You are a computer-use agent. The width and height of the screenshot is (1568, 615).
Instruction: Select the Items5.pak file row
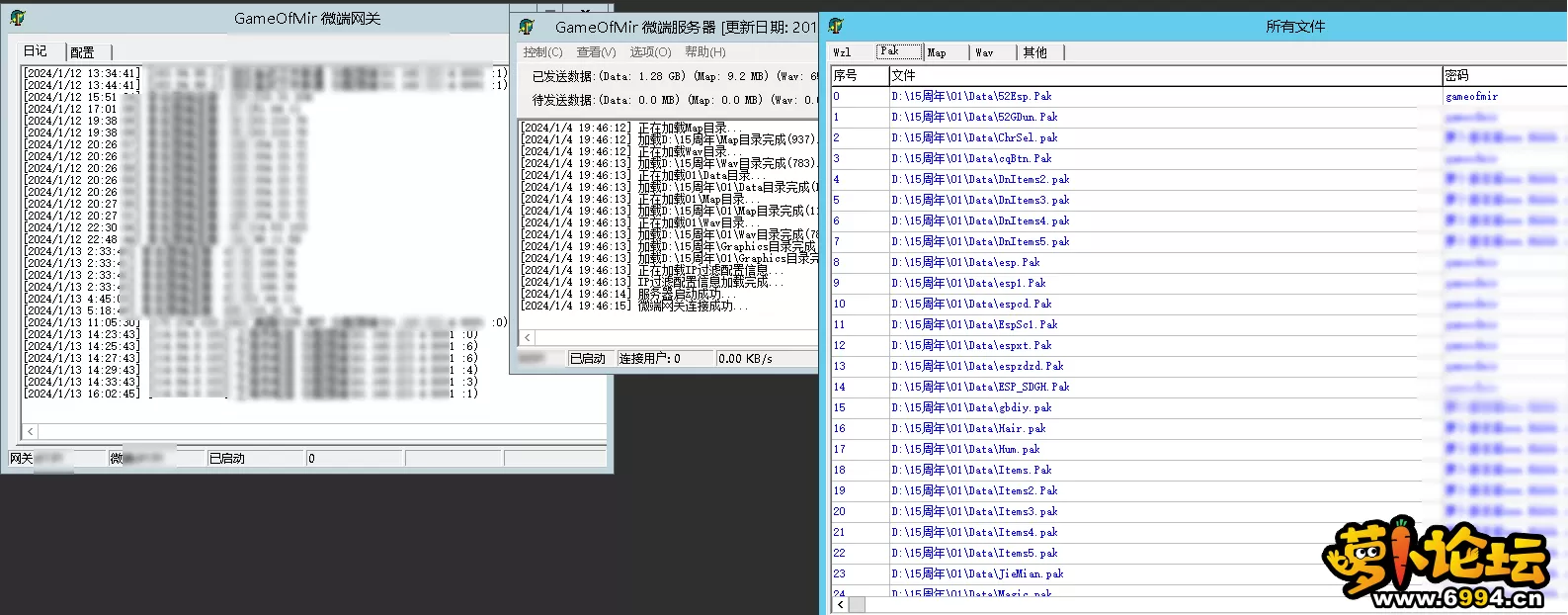[x=1198, y=553]
